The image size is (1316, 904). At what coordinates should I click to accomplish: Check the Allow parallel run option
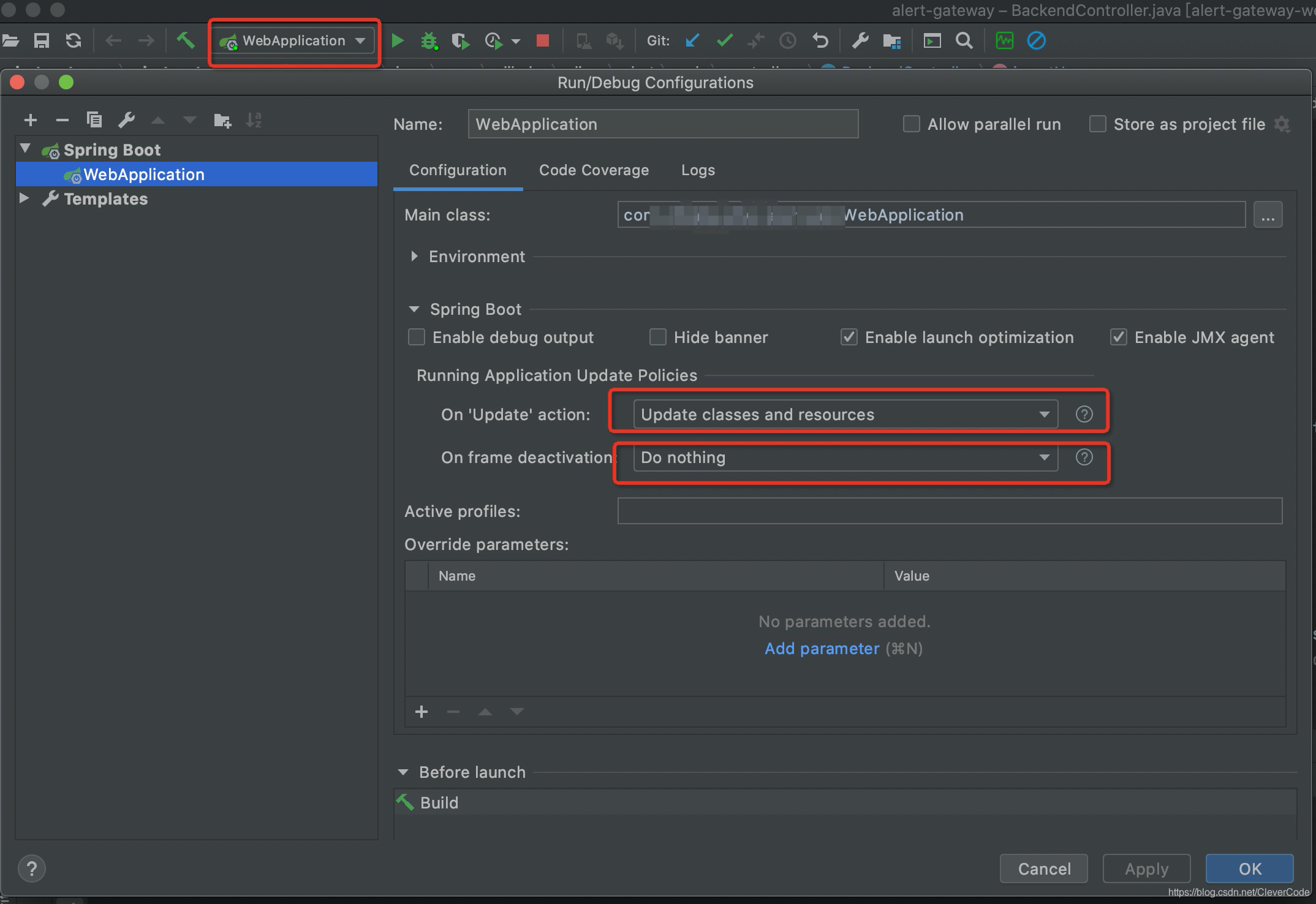click(911, 124)
